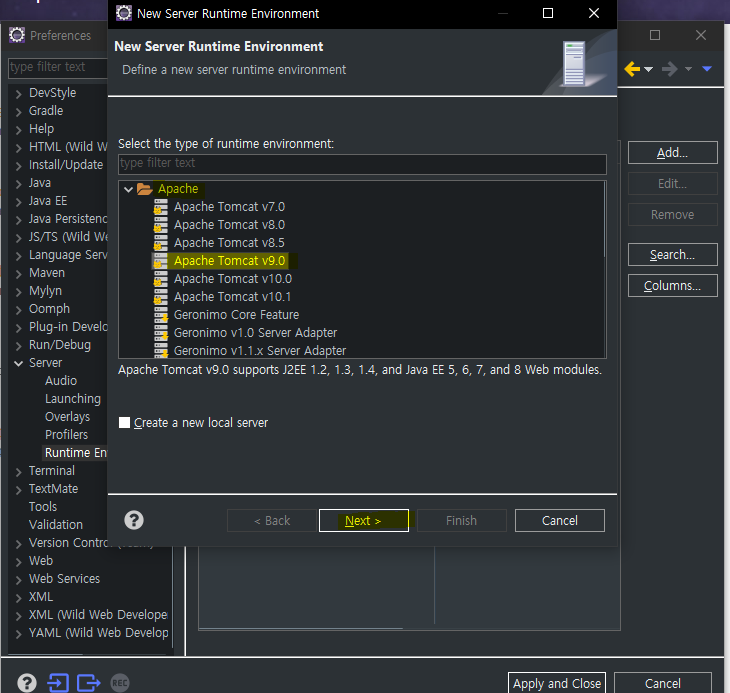Screen dimensions: 730x693
Task: Click the Apache Tomcat v8.0 server icon
Action: coord(161,225)
